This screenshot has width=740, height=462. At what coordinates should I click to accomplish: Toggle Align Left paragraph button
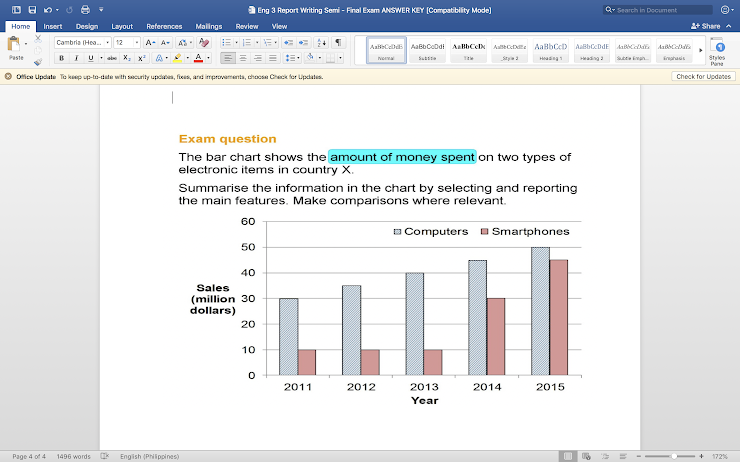(227, 58)
